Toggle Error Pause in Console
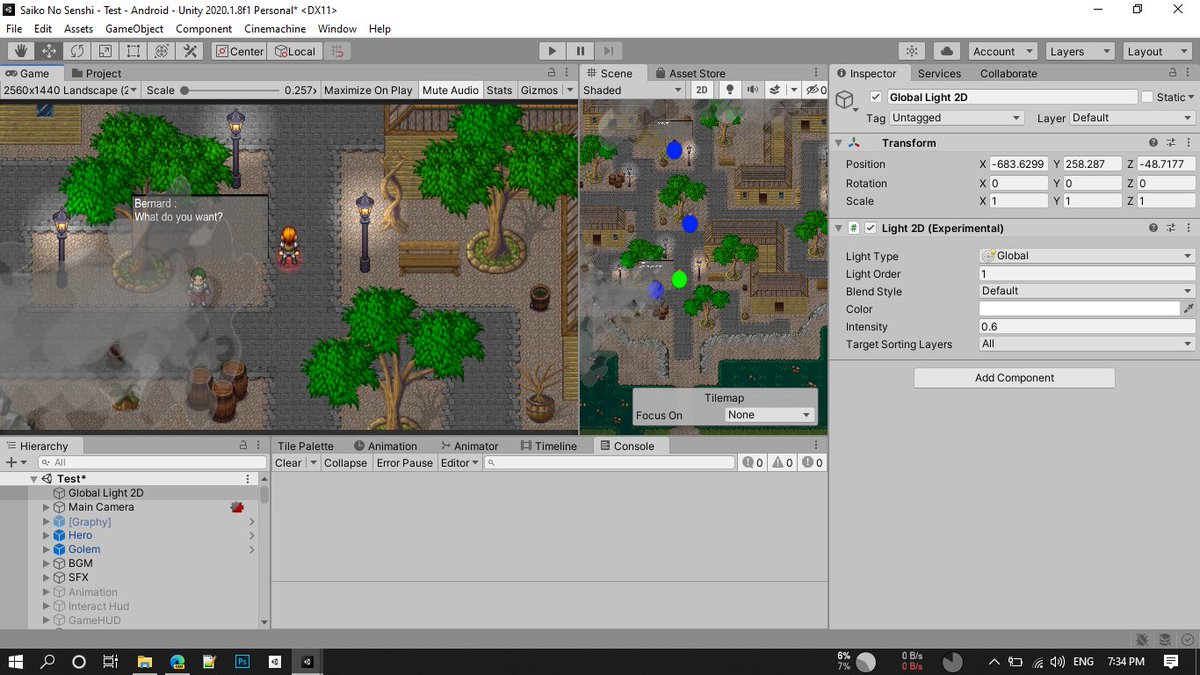 (404, 463)
